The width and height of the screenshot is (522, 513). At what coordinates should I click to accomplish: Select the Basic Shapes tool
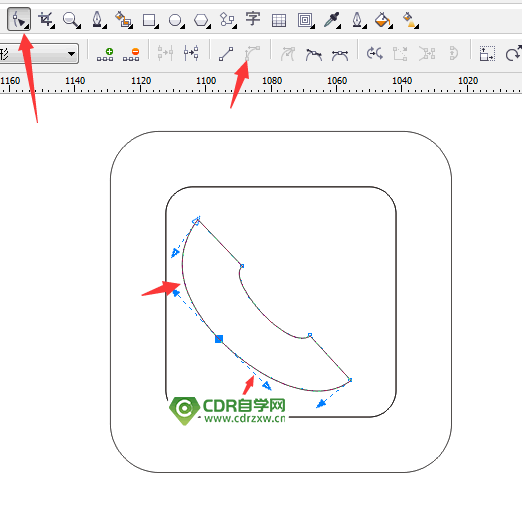tap(228, 20)
